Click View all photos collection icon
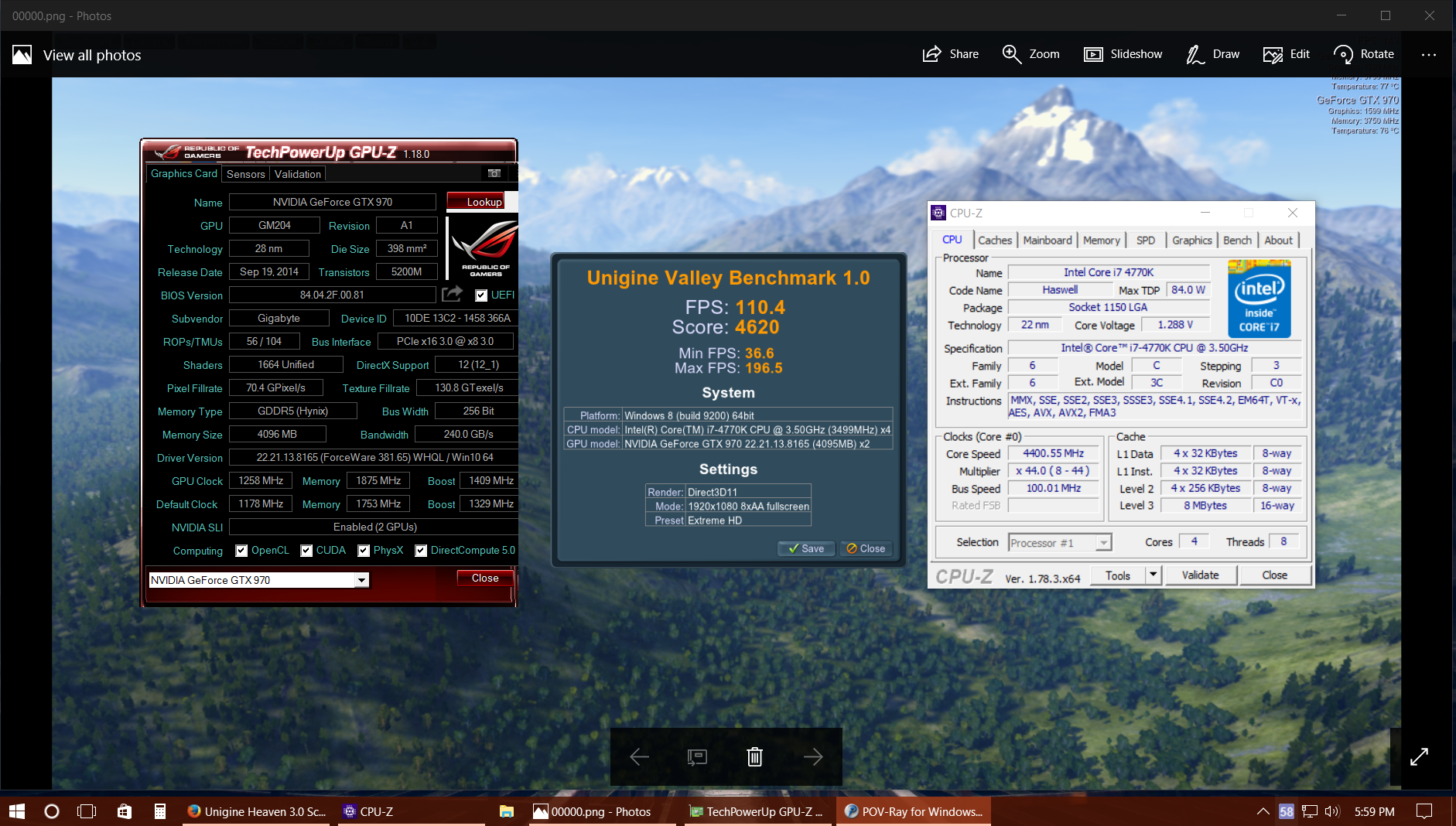 [22, 54]
